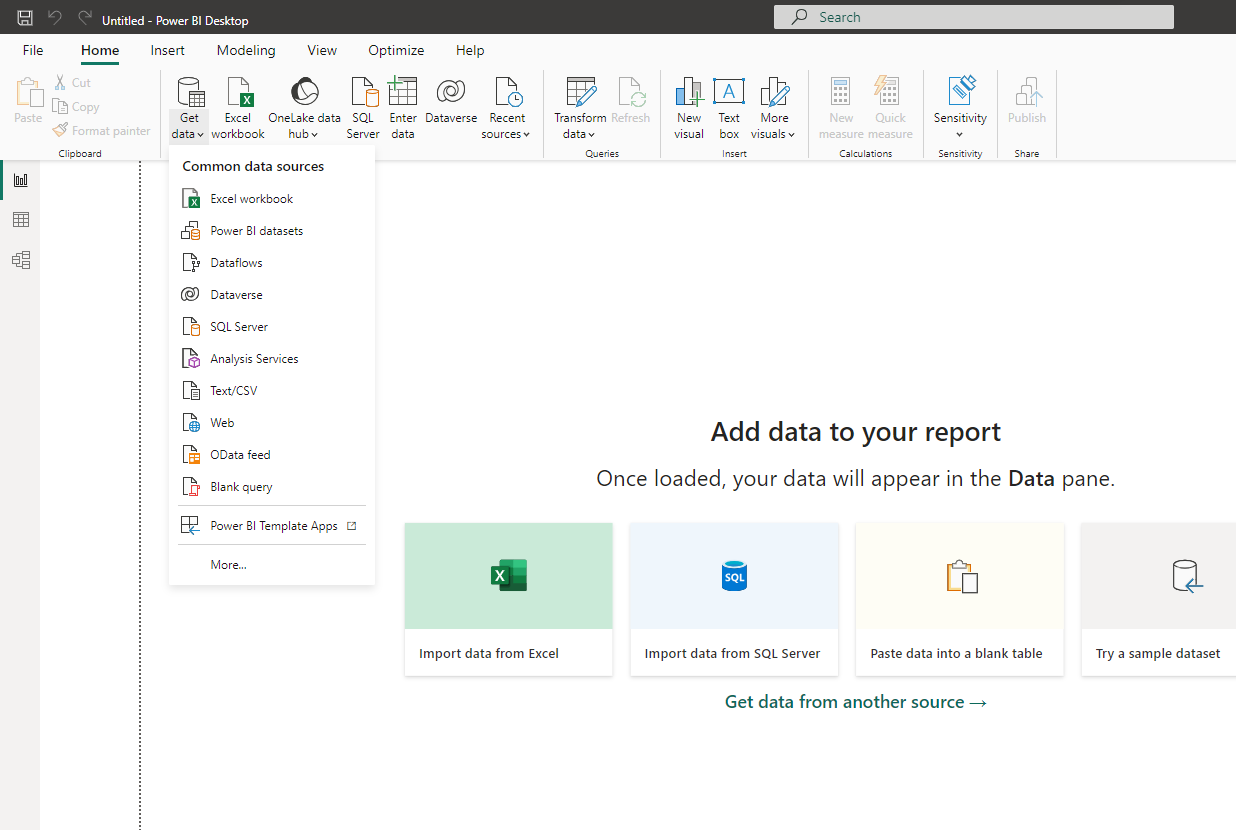Choose Blank query menu entry
This screenshot has height=830, width=1236.
[x=272, y=487]
